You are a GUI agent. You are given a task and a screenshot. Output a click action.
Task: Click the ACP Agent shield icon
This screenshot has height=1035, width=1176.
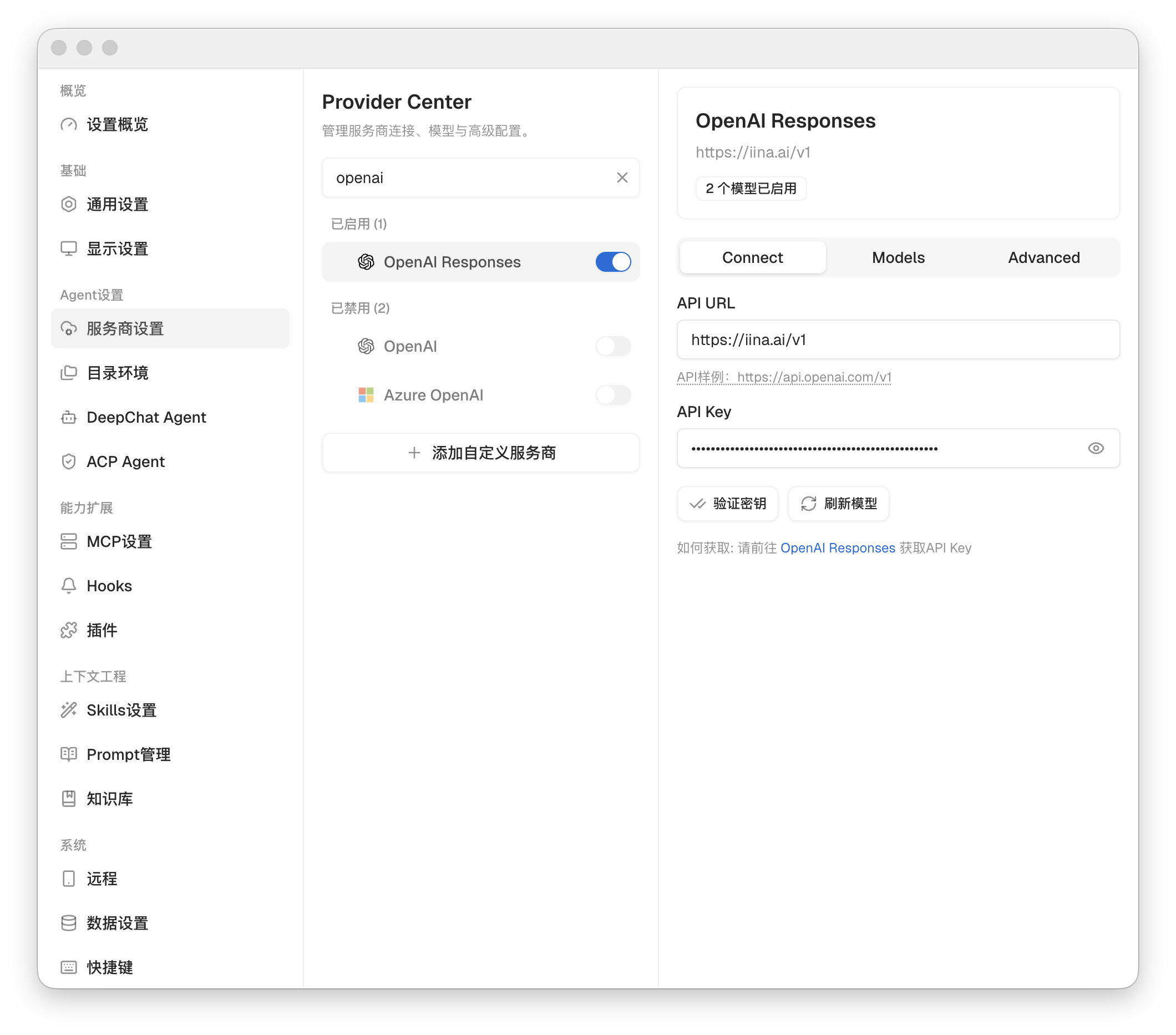click(x=68, y=461)
